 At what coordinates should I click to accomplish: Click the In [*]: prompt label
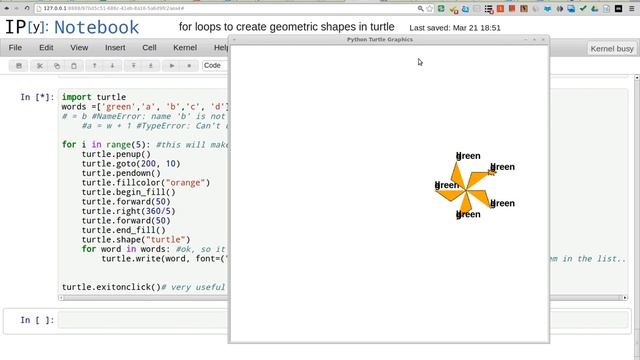37,97
